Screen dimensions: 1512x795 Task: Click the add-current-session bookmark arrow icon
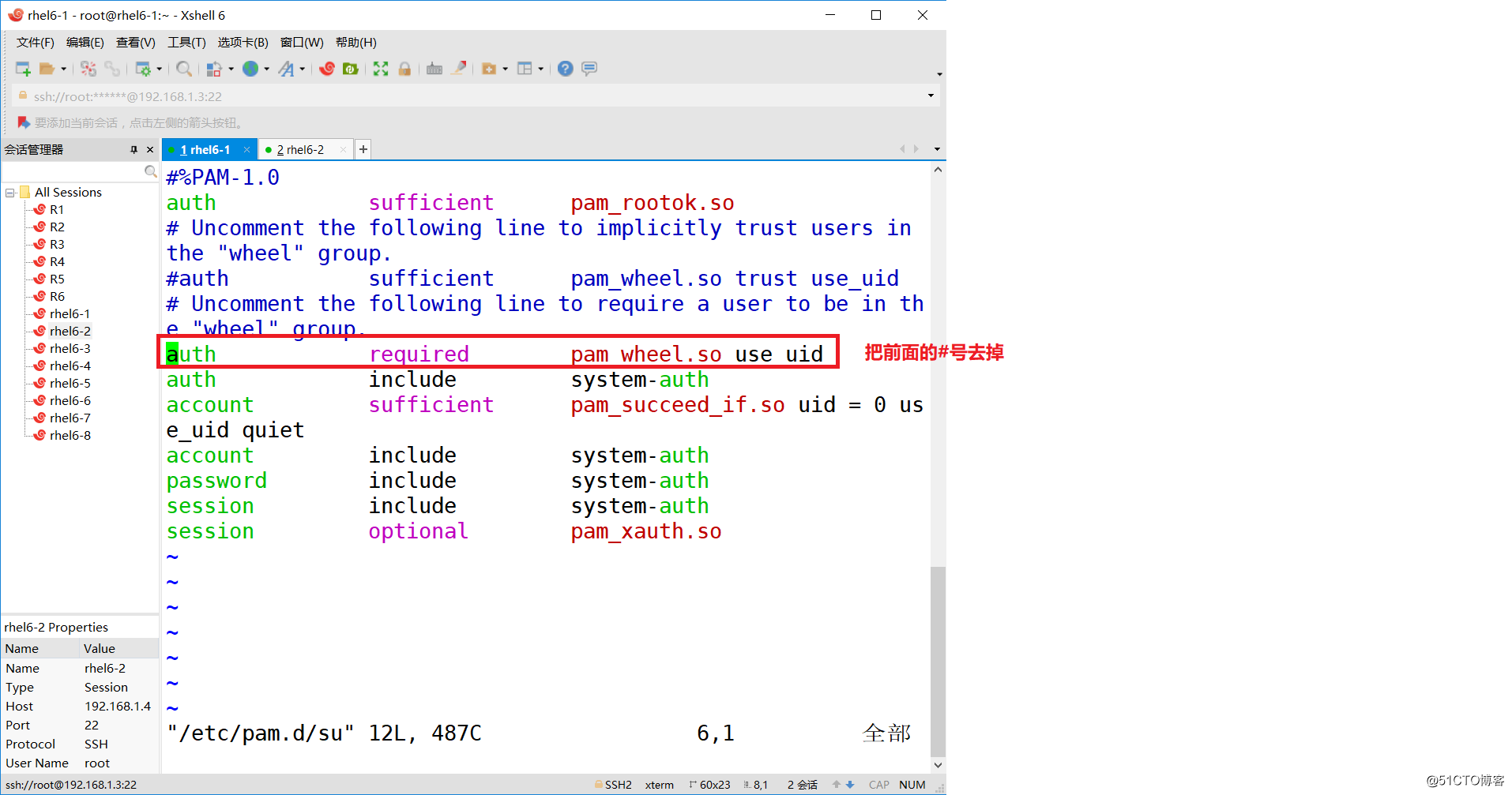[x=24, y=123]
